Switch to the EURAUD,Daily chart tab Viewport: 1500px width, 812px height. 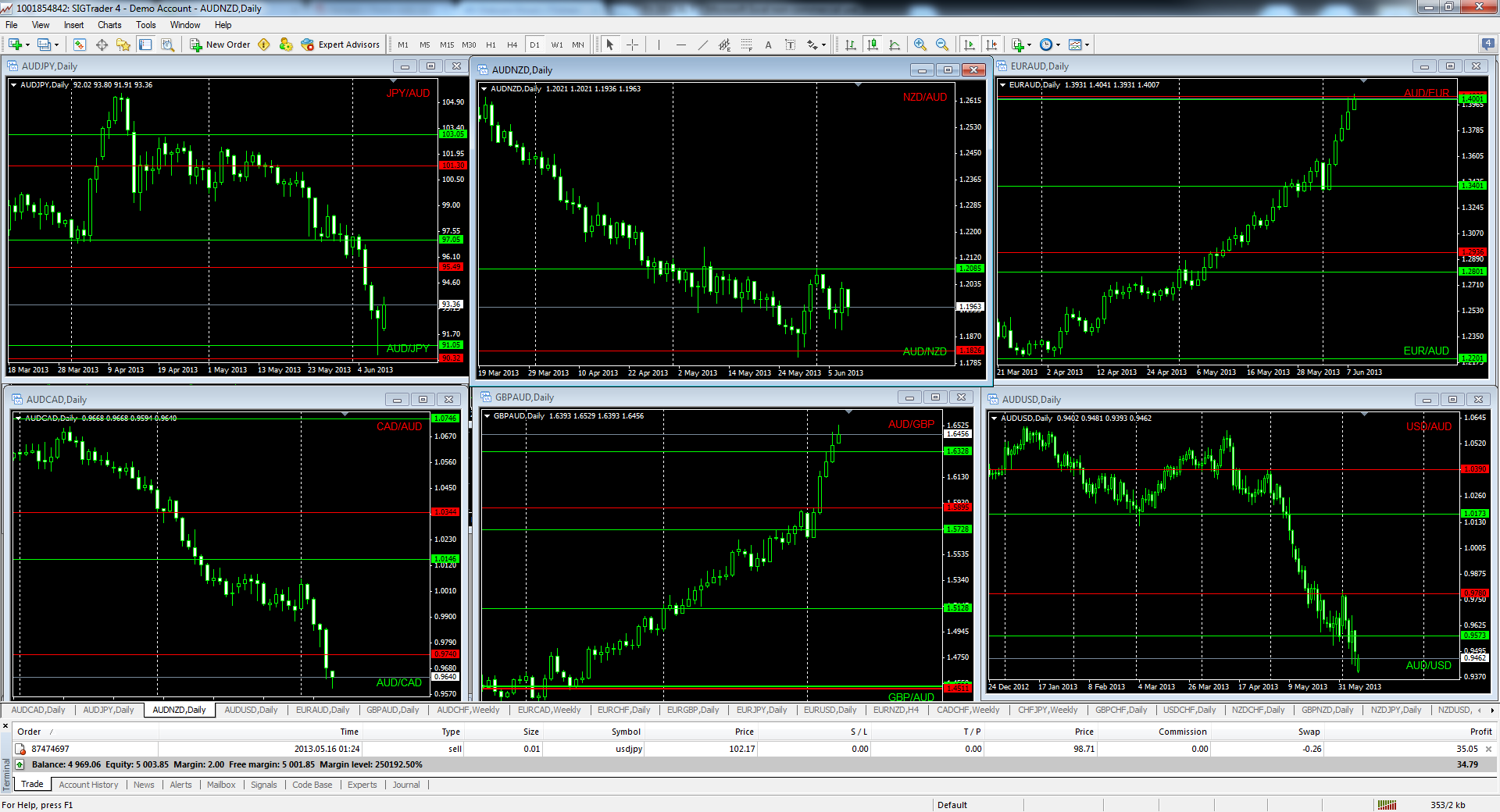(323, 710)
